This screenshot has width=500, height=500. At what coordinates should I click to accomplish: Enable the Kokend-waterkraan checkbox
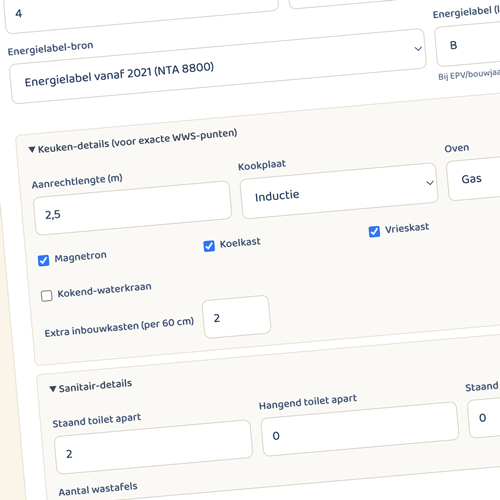47,296
